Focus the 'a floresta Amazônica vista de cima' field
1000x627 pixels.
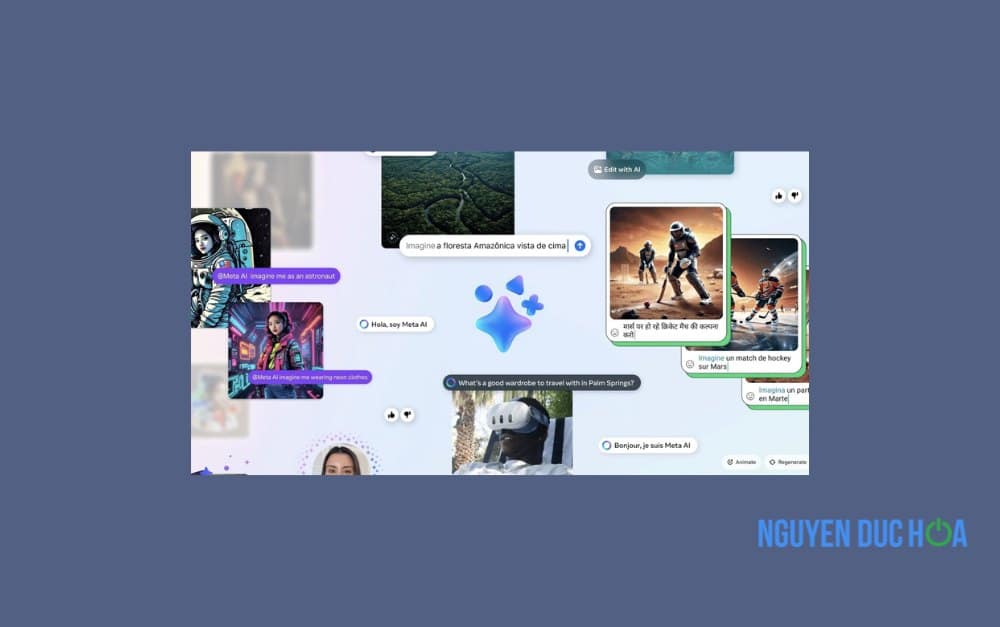495,246
